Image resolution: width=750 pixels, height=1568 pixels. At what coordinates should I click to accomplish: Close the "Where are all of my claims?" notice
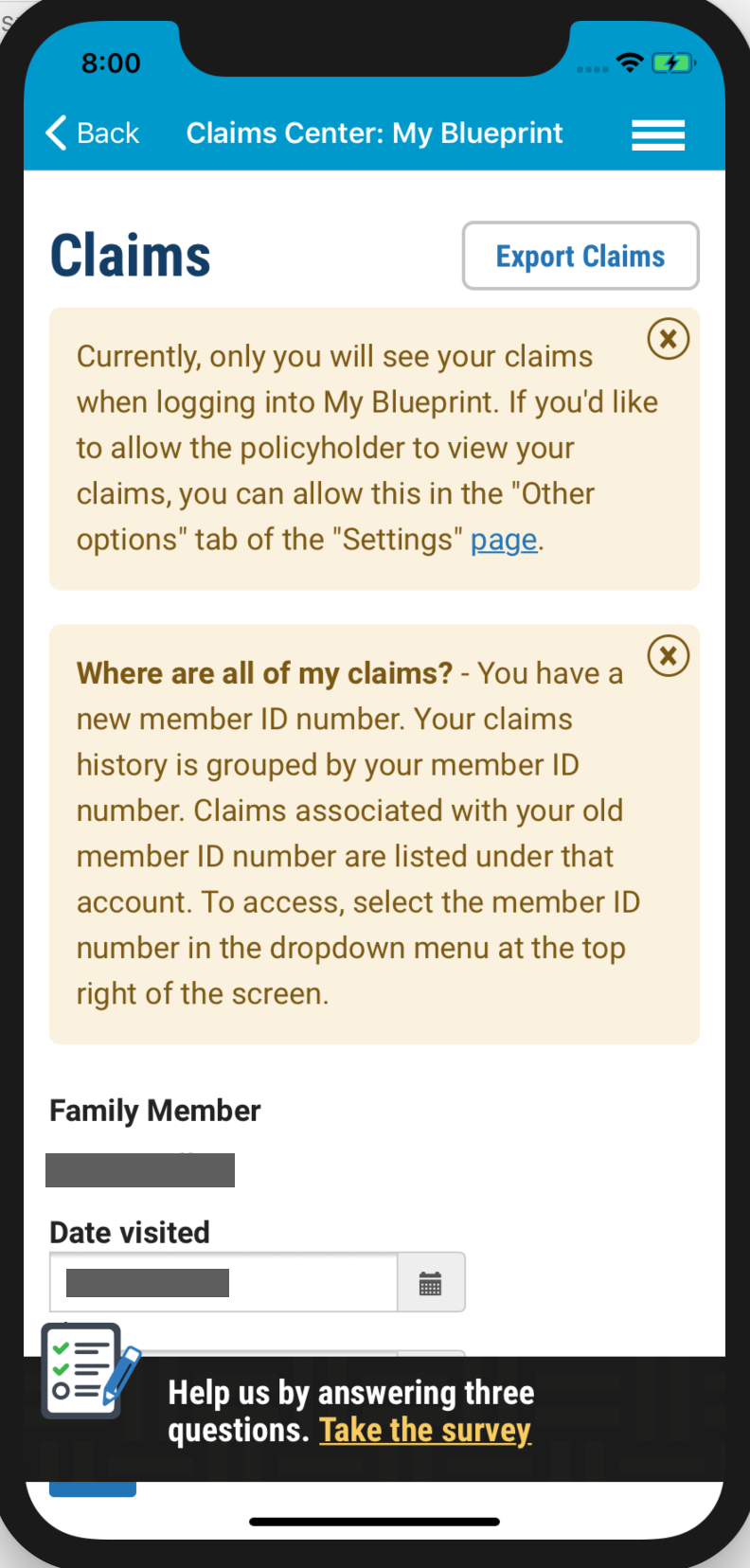668,655
